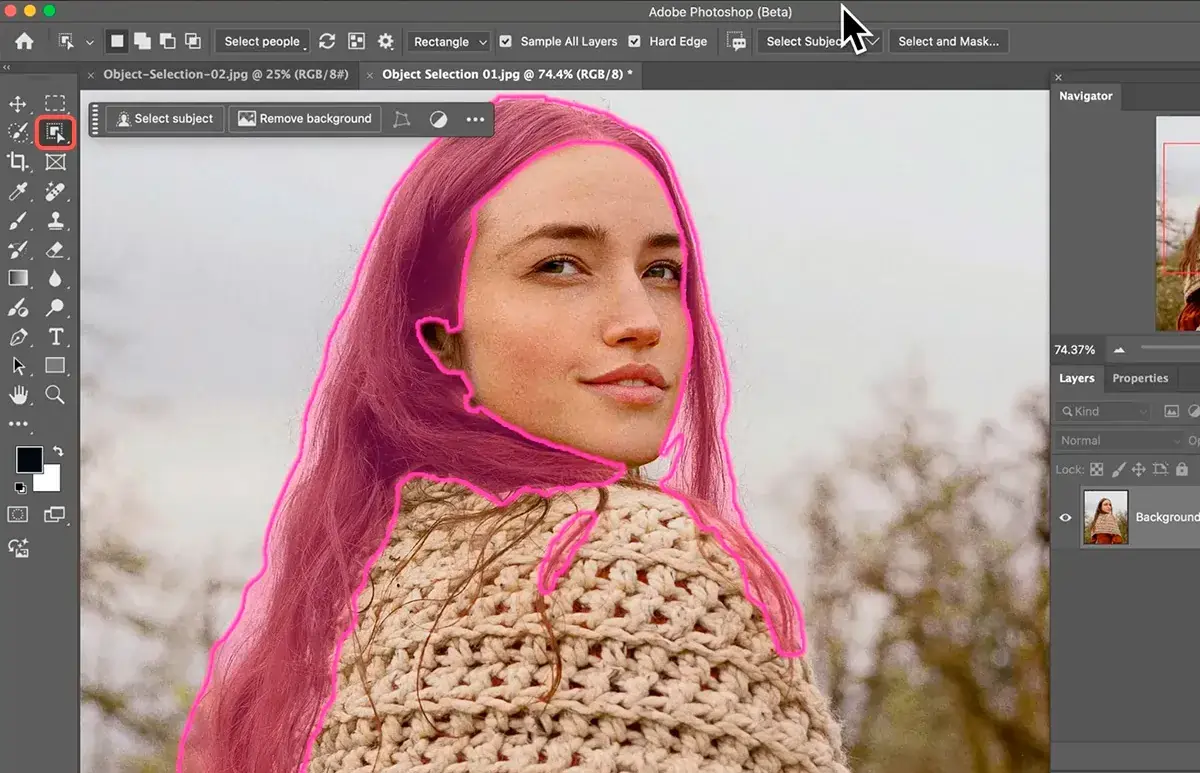
Task: Select the Hand tool
Action: coord(18,395)
